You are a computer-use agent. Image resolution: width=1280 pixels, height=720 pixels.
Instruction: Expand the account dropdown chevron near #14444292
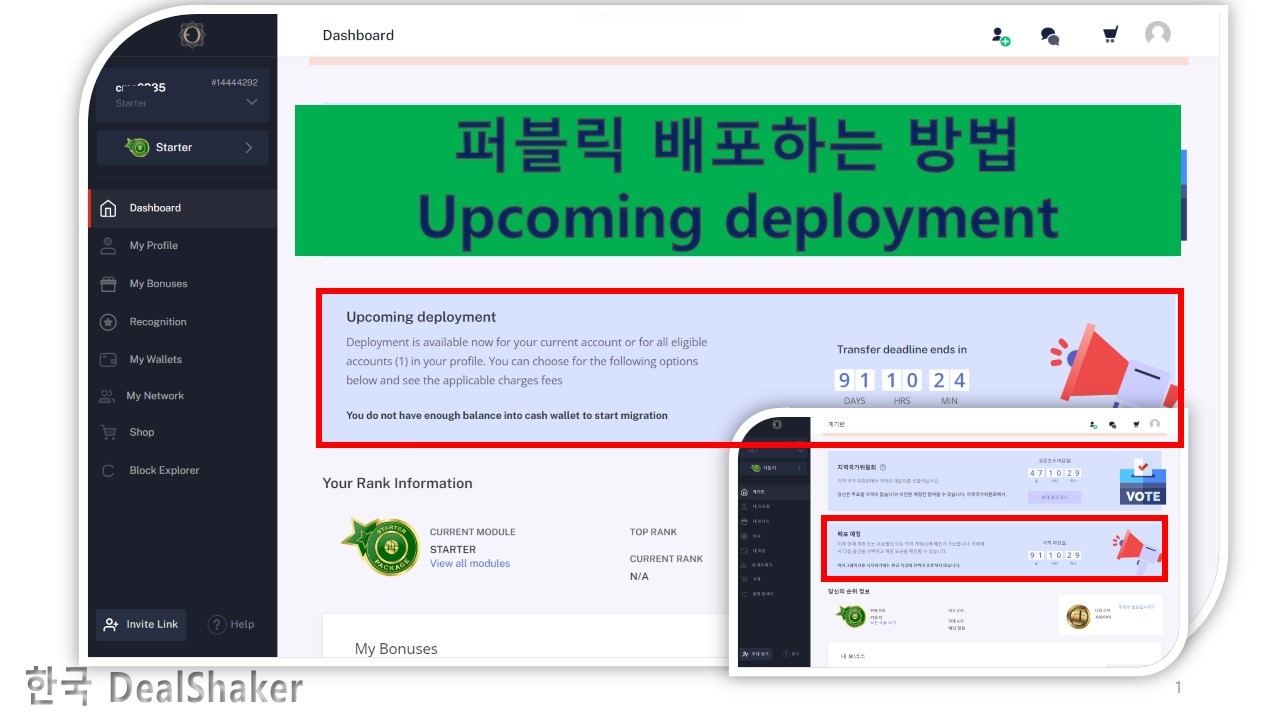(251, 100)
